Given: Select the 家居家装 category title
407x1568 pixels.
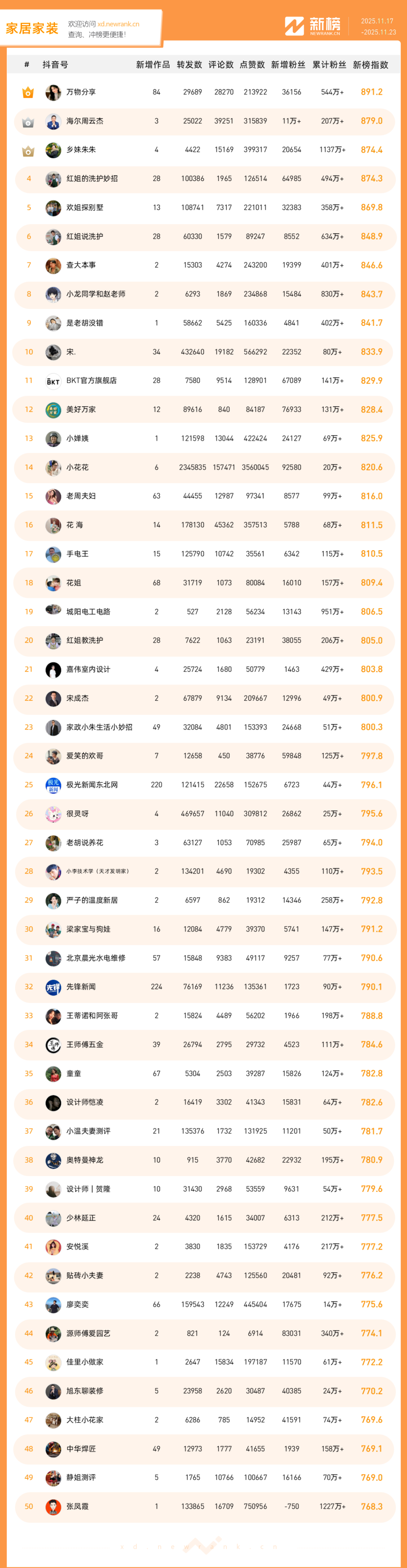Looking at the screenshot, I should (32, 29).
